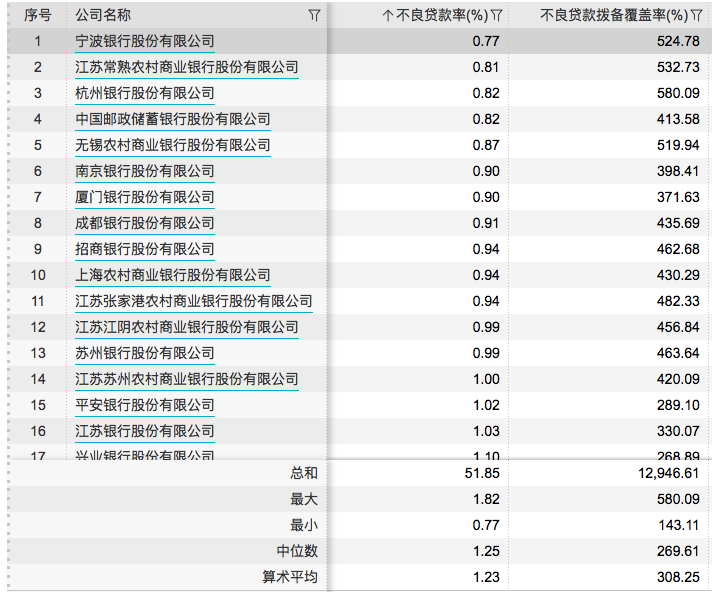
Task: Open 宁波银行股份有限公司 link
Action: click(x=145, y=41)
